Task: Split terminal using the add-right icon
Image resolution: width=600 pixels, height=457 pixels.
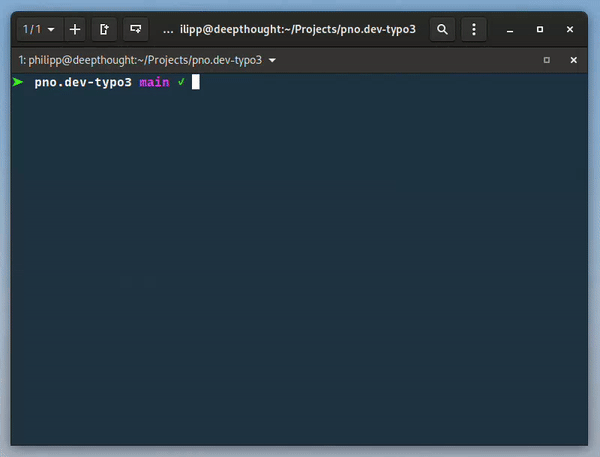Action: pyautogui.click(x=104, y=29)
